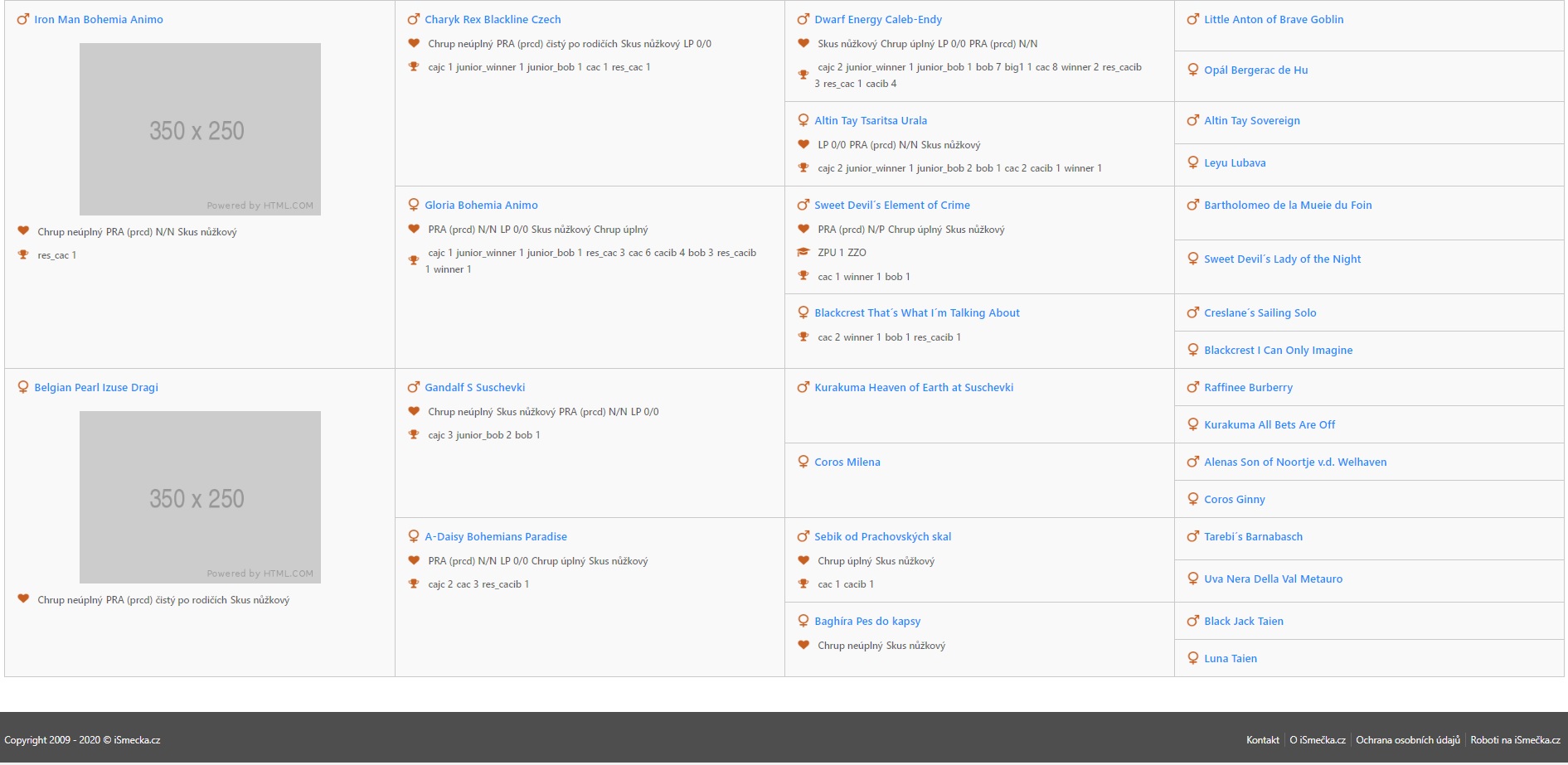Open Kontakt in the footer
Viewport: 1568px width, 765px height.
pos(1262,740)
